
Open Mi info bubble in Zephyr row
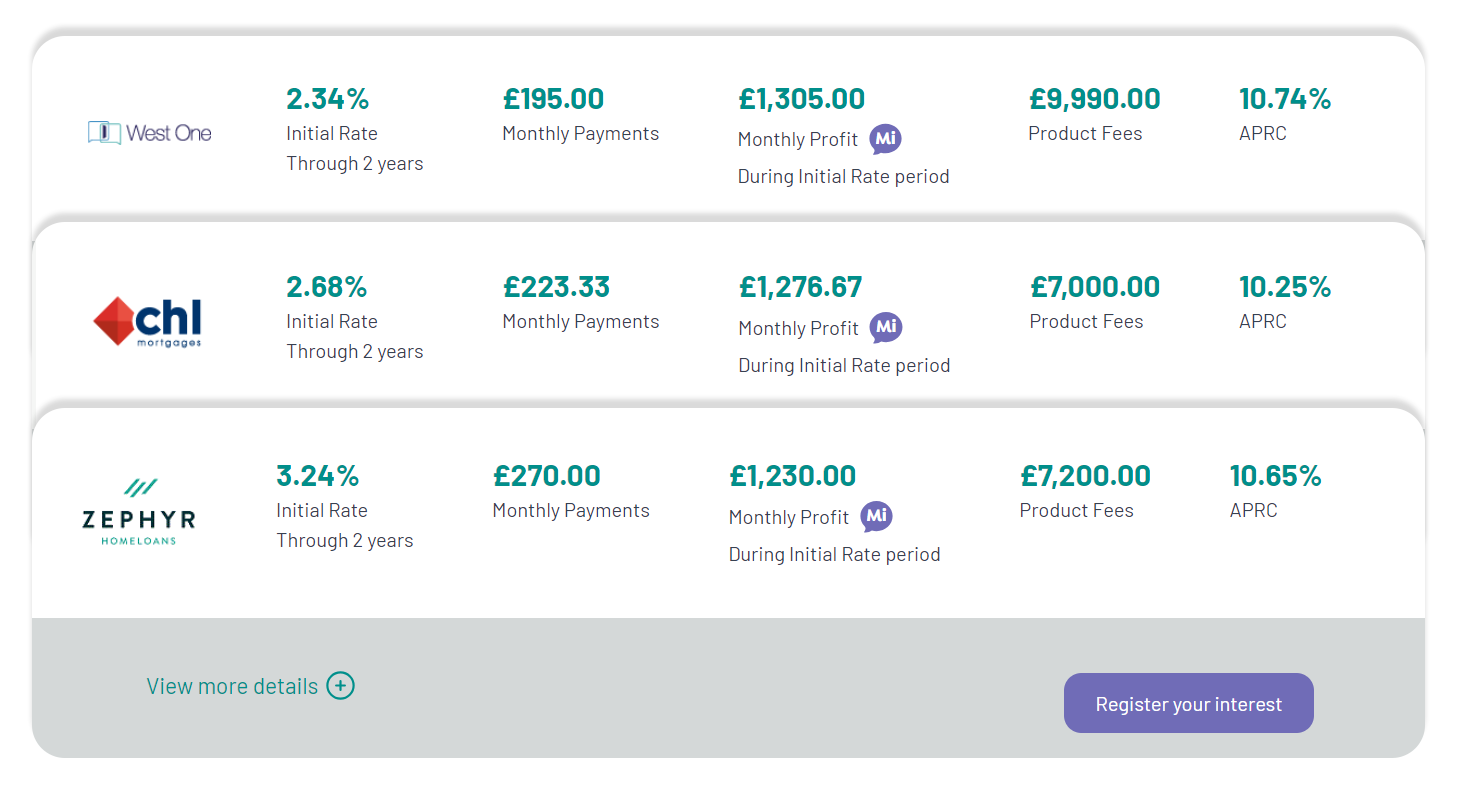click(876, 516)
